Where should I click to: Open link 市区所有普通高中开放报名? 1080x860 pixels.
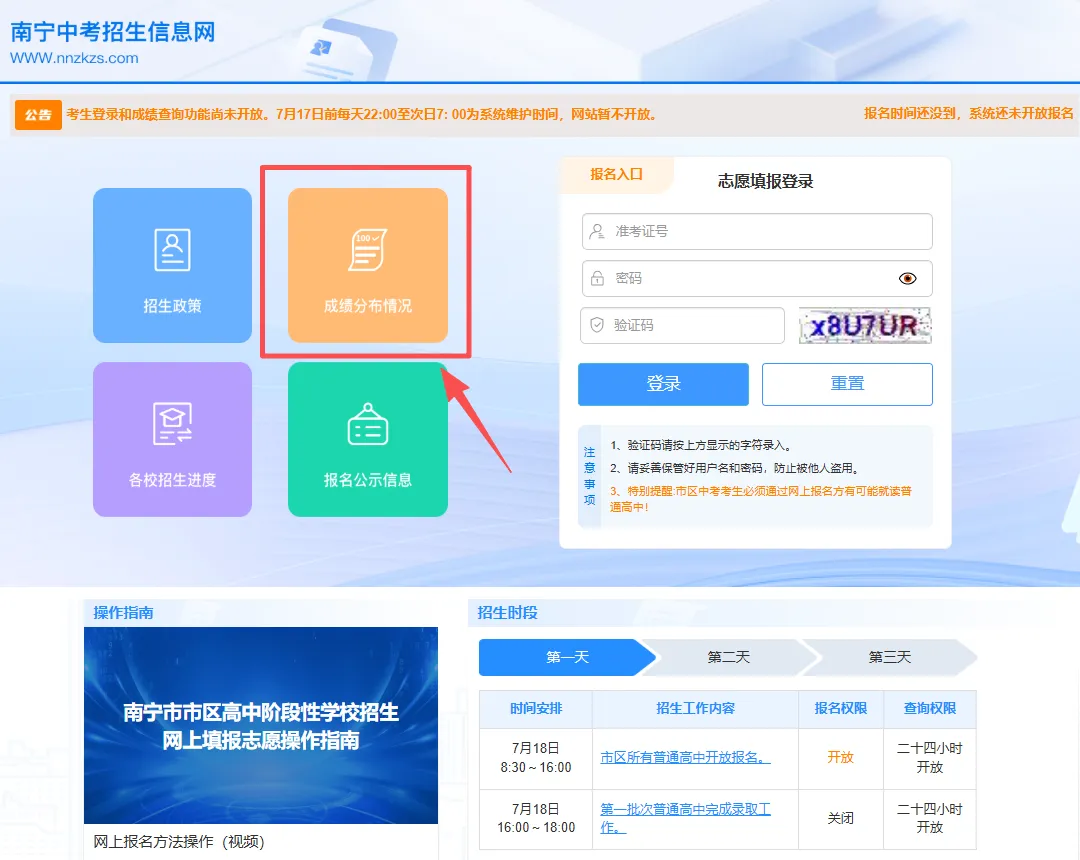685,757
